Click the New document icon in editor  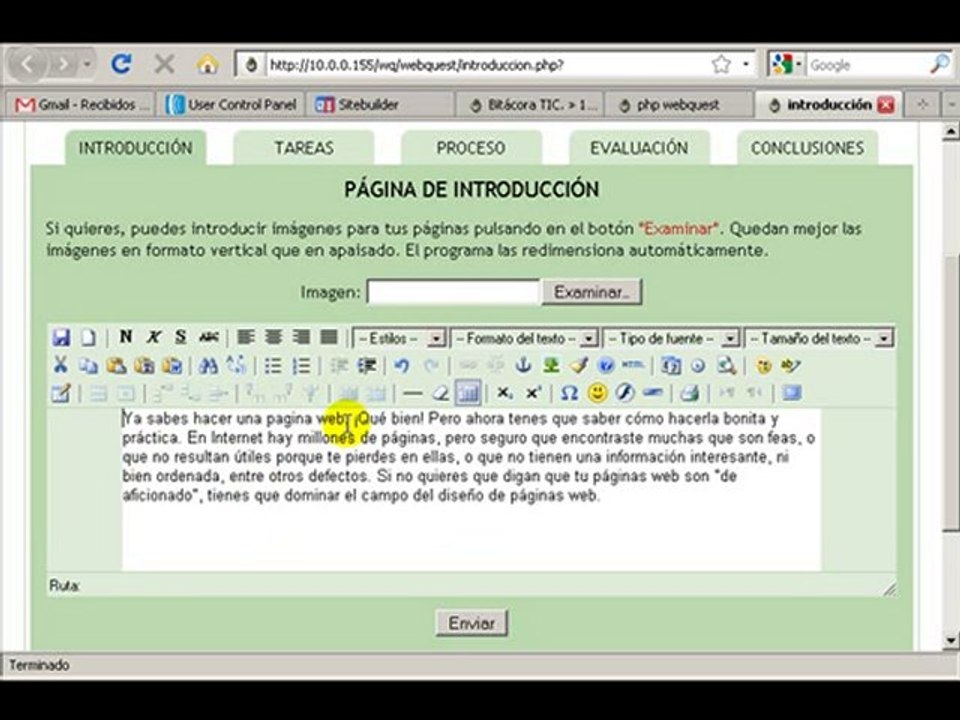click(88, 338)
